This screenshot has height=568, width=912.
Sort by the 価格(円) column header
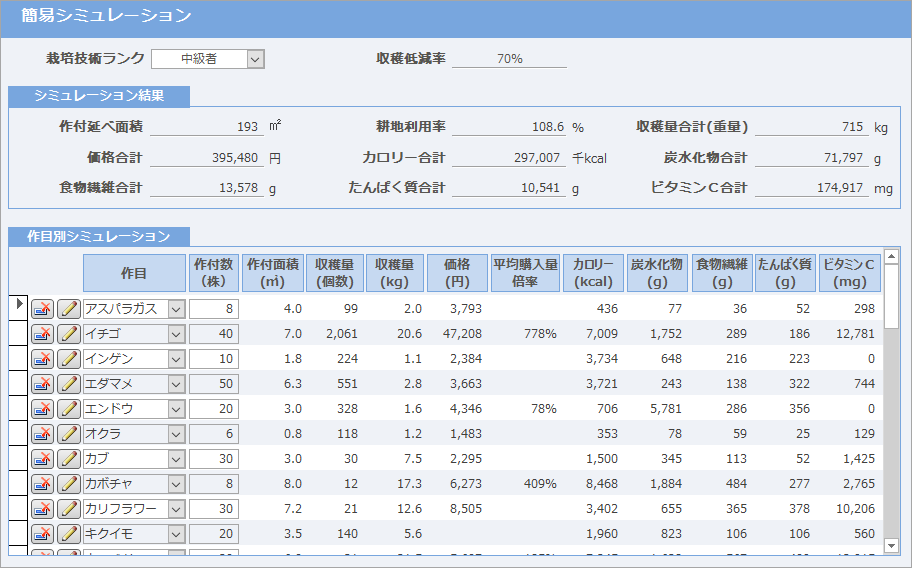[x=457, y=272]
